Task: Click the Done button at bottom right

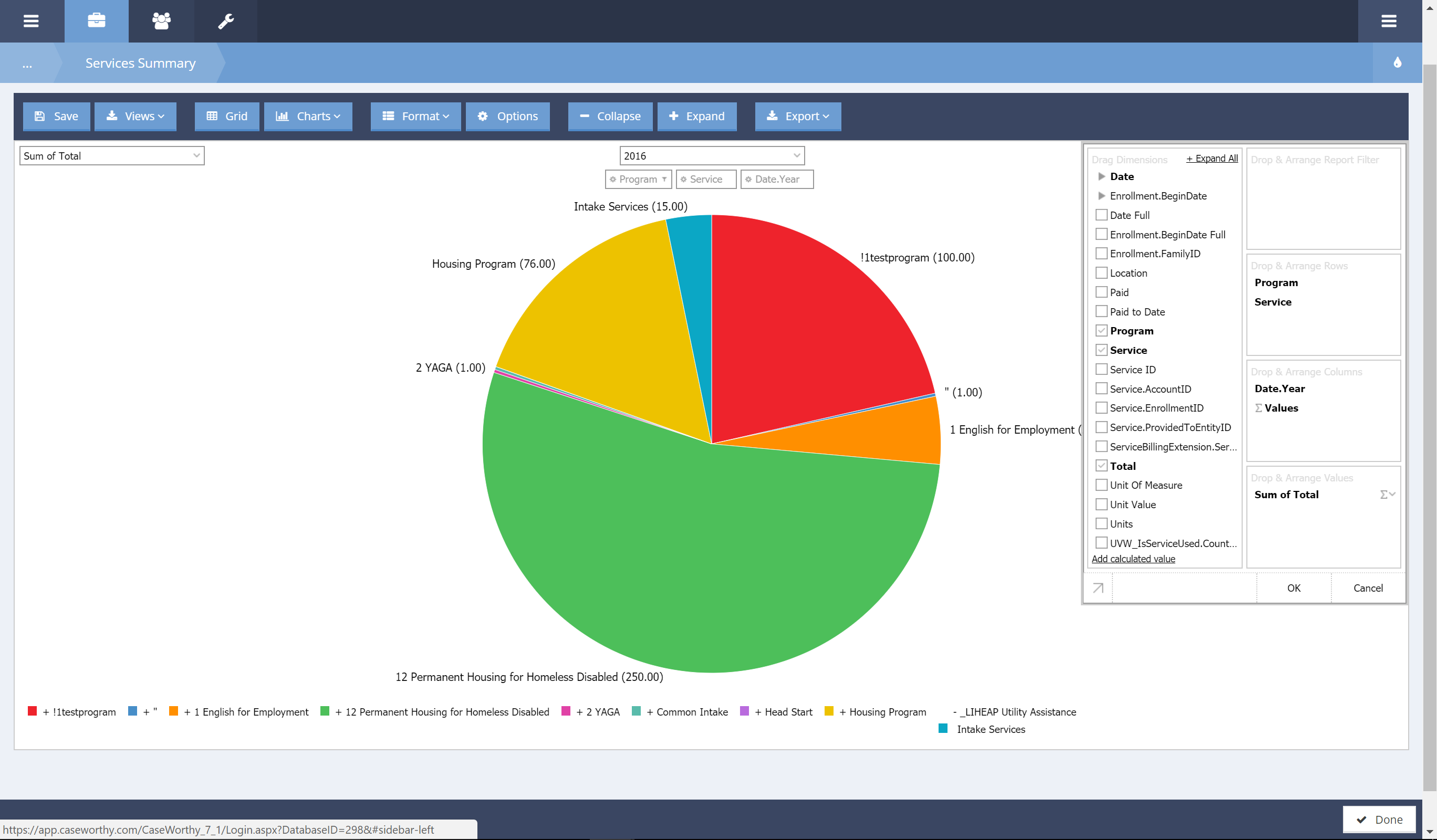Action: tap(1380, 820)
